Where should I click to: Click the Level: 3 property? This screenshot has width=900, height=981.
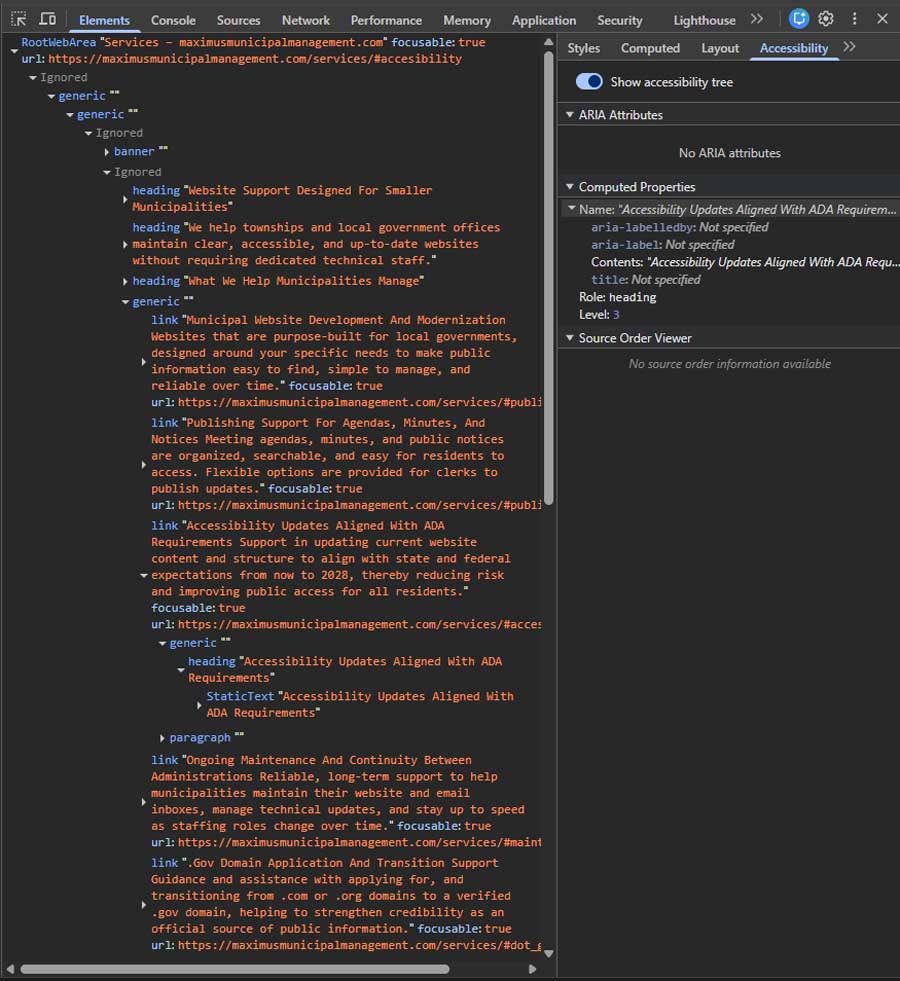click(599, 315)
